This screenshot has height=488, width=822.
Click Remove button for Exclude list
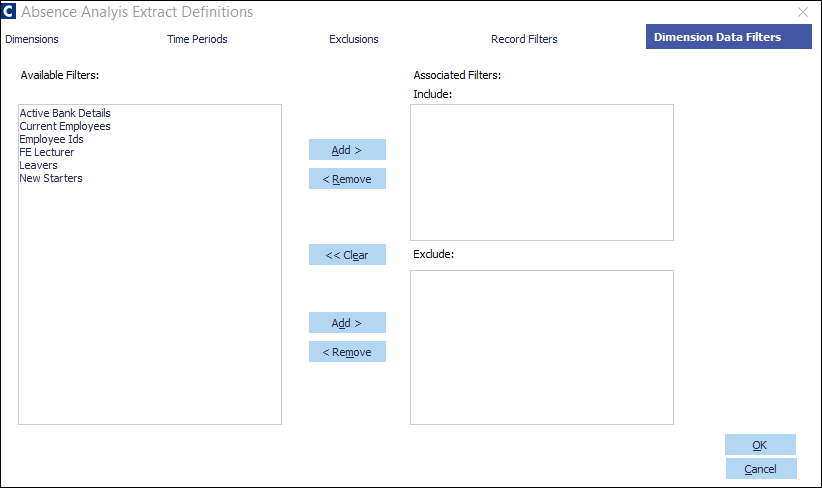(x=347, y=352)
